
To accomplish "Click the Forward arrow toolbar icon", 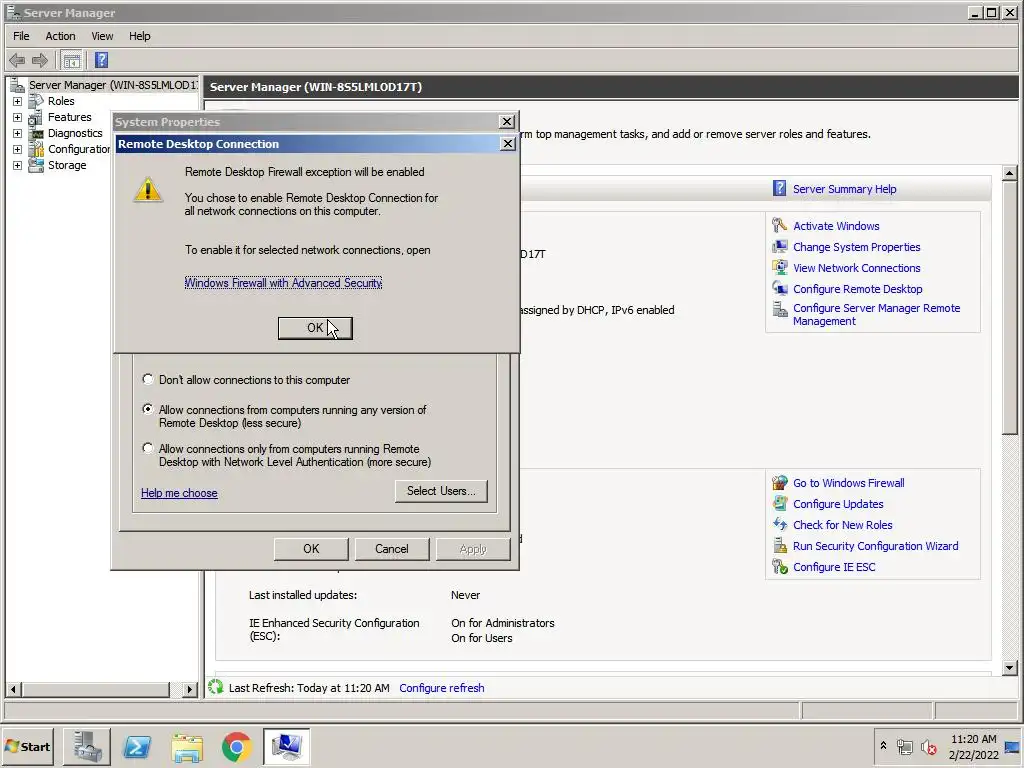I will [40, 61].
